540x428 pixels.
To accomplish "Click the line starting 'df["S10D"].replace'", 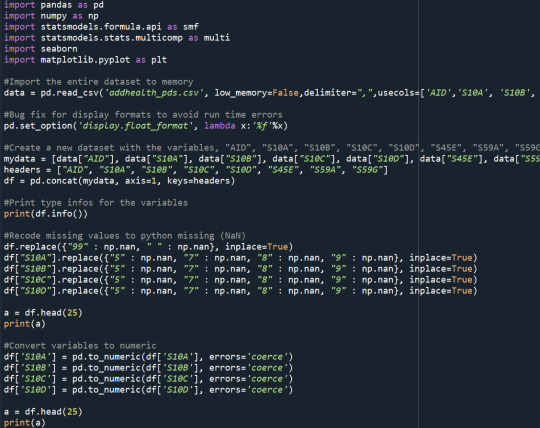I will [x=240, y=291].
